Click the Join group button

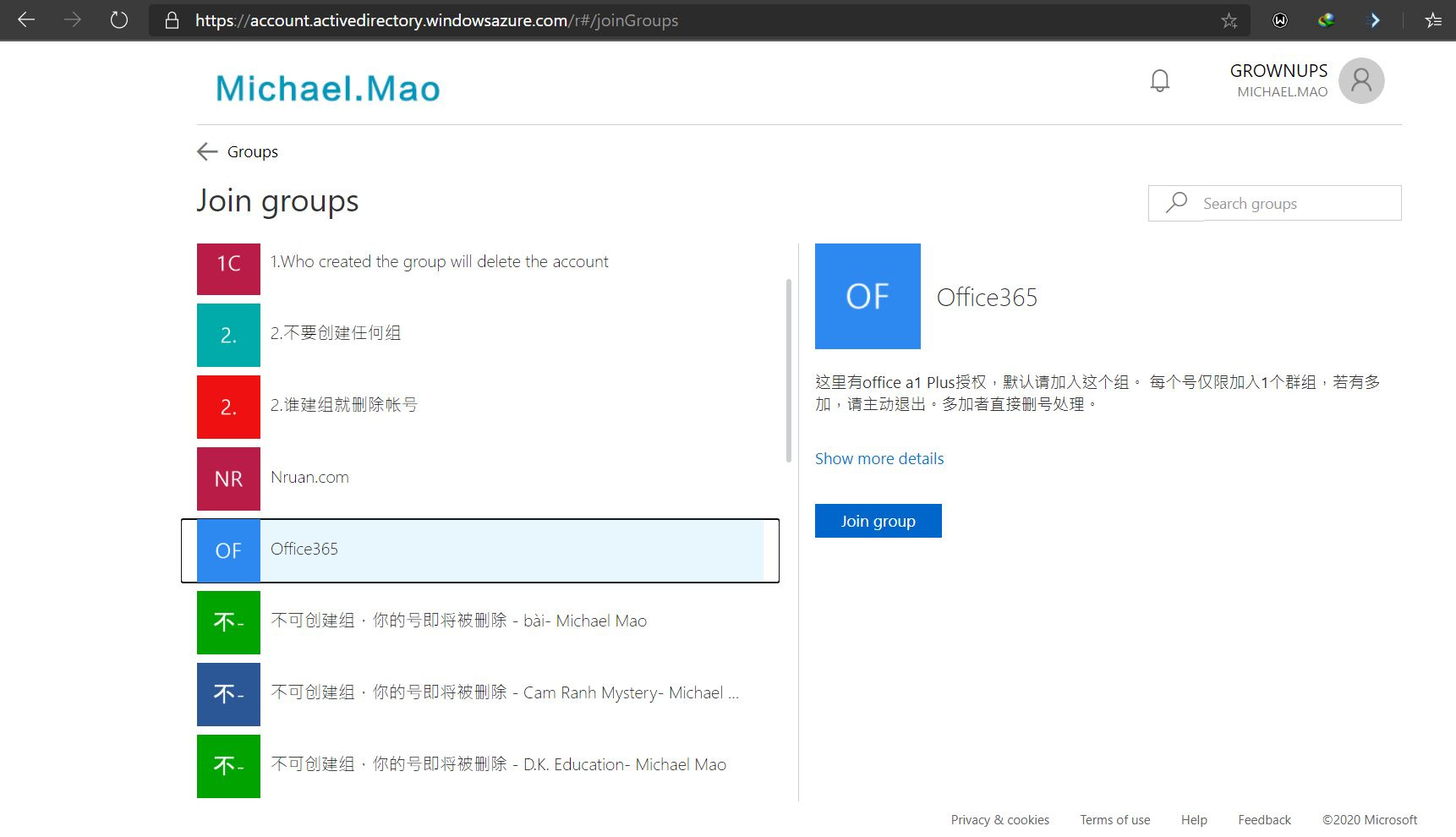pos(878,521)
